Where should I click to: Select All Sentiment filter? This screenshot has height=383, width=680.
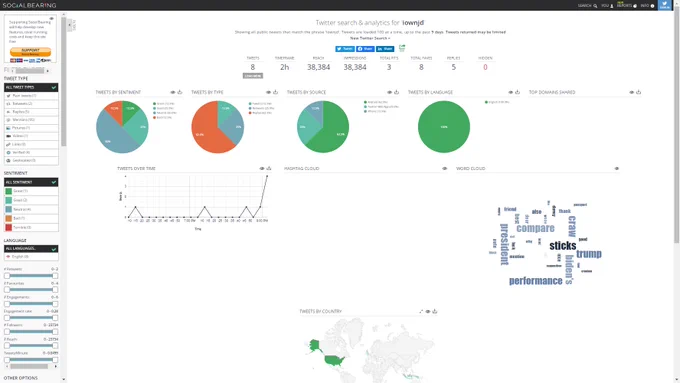[31, 182]
